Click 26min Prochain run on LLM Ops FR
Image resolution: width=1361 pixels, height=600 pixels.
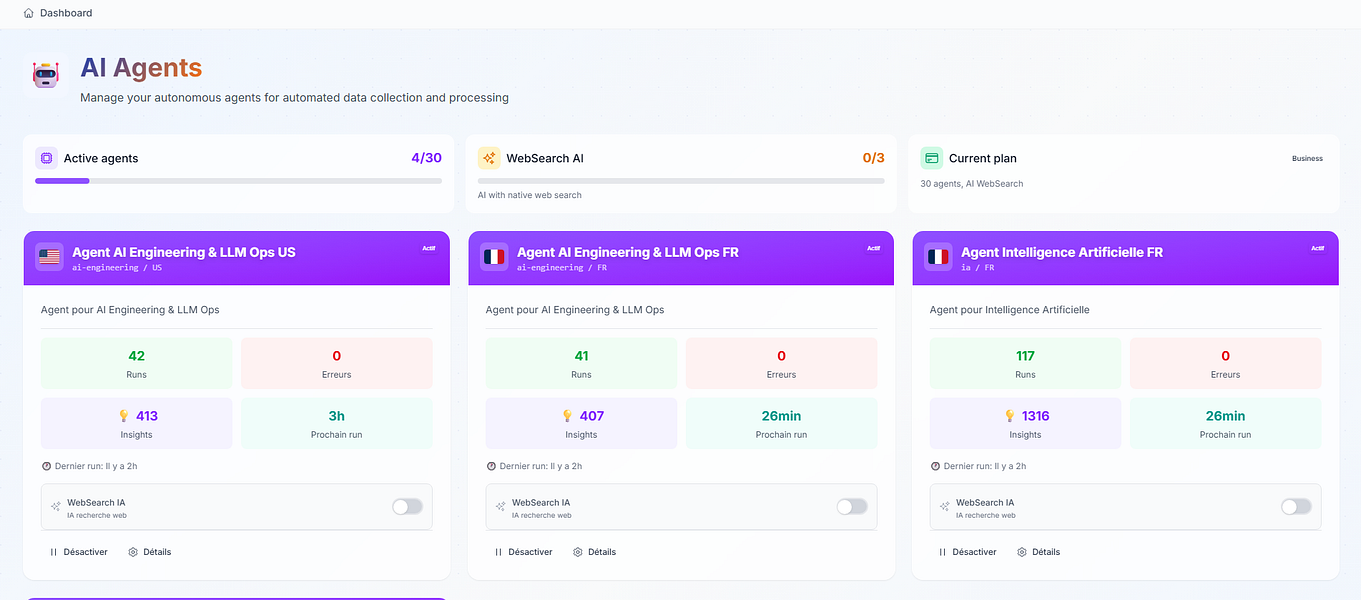pos(781,423)
